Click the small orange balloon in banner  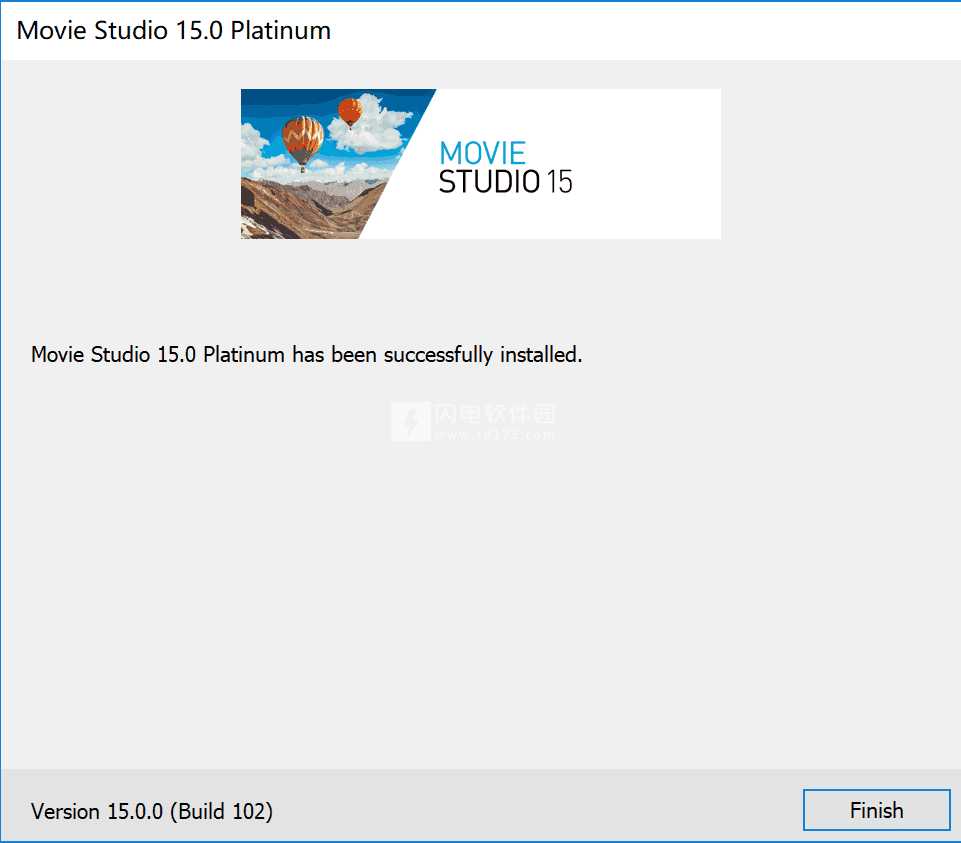point(350,112)
